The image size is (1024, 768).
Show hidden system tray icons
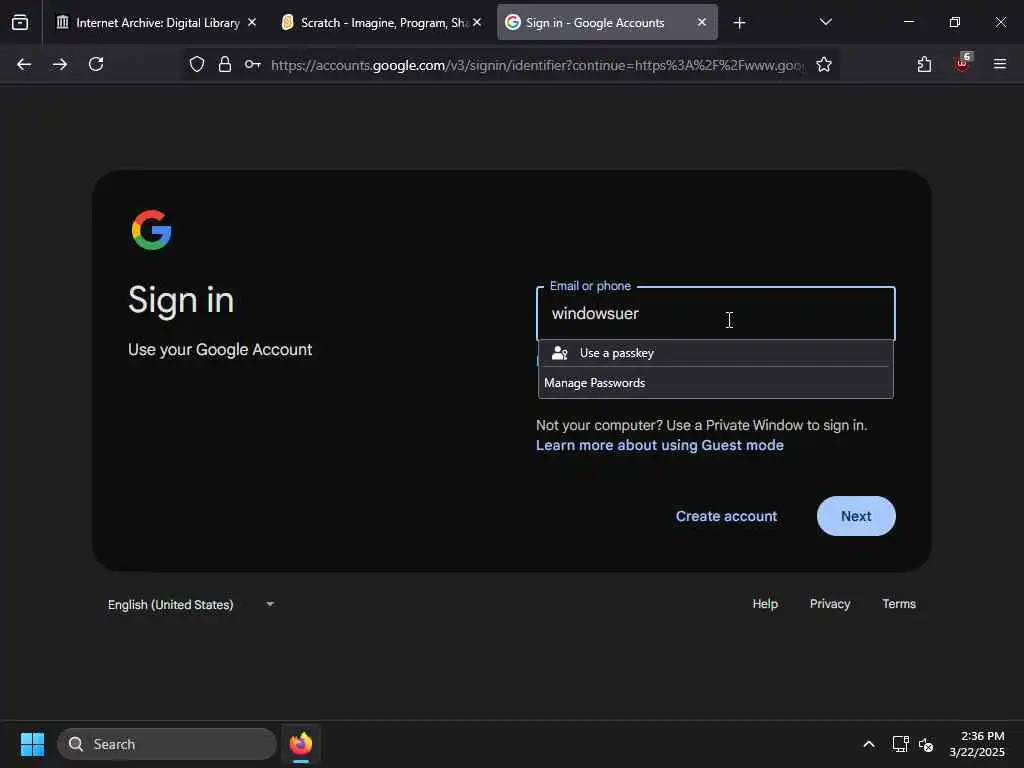pyautogui.click(x=869, y=744)
